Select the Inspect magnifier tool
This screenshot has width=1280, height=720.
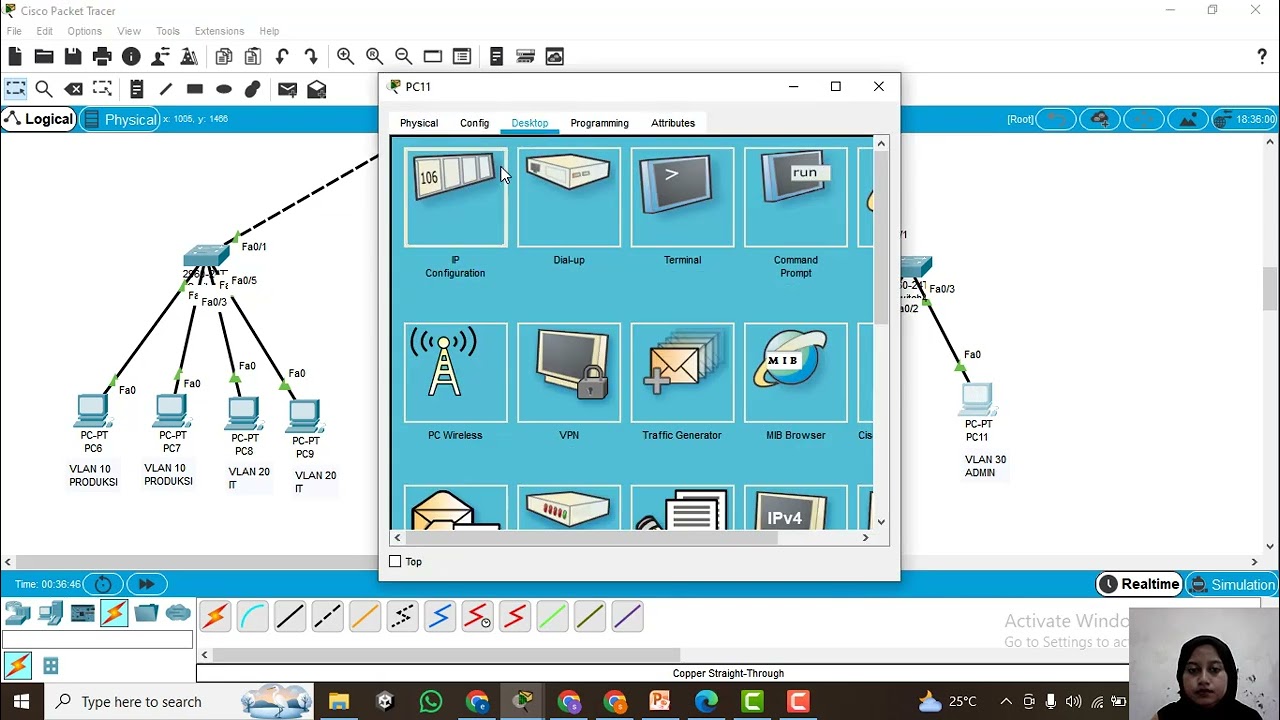coord(44,89)
